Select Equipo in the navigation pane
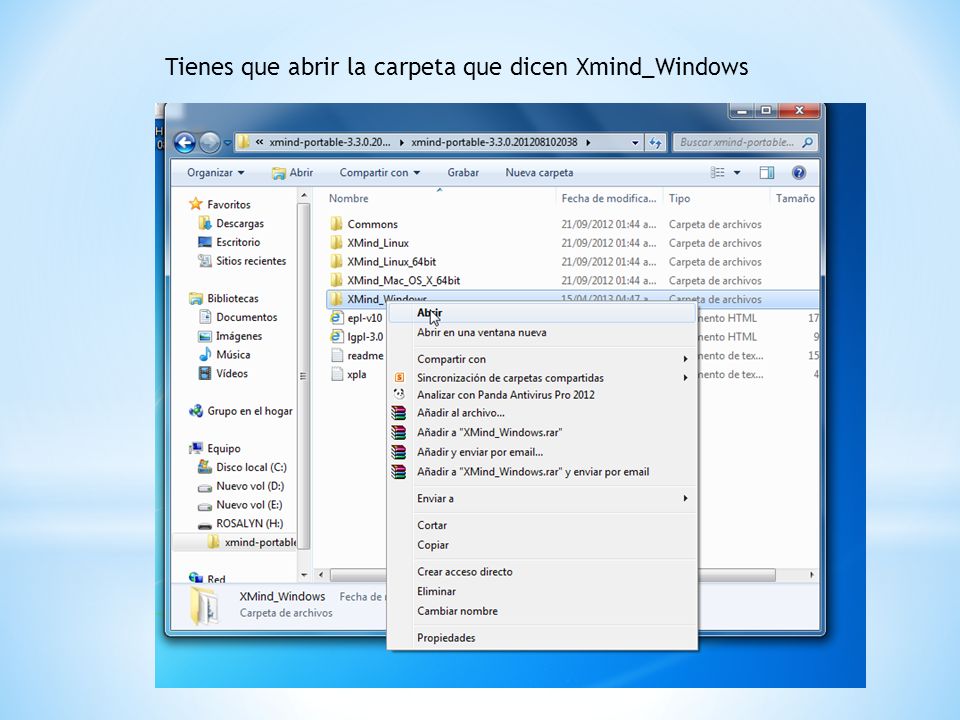 click(215, 449)
